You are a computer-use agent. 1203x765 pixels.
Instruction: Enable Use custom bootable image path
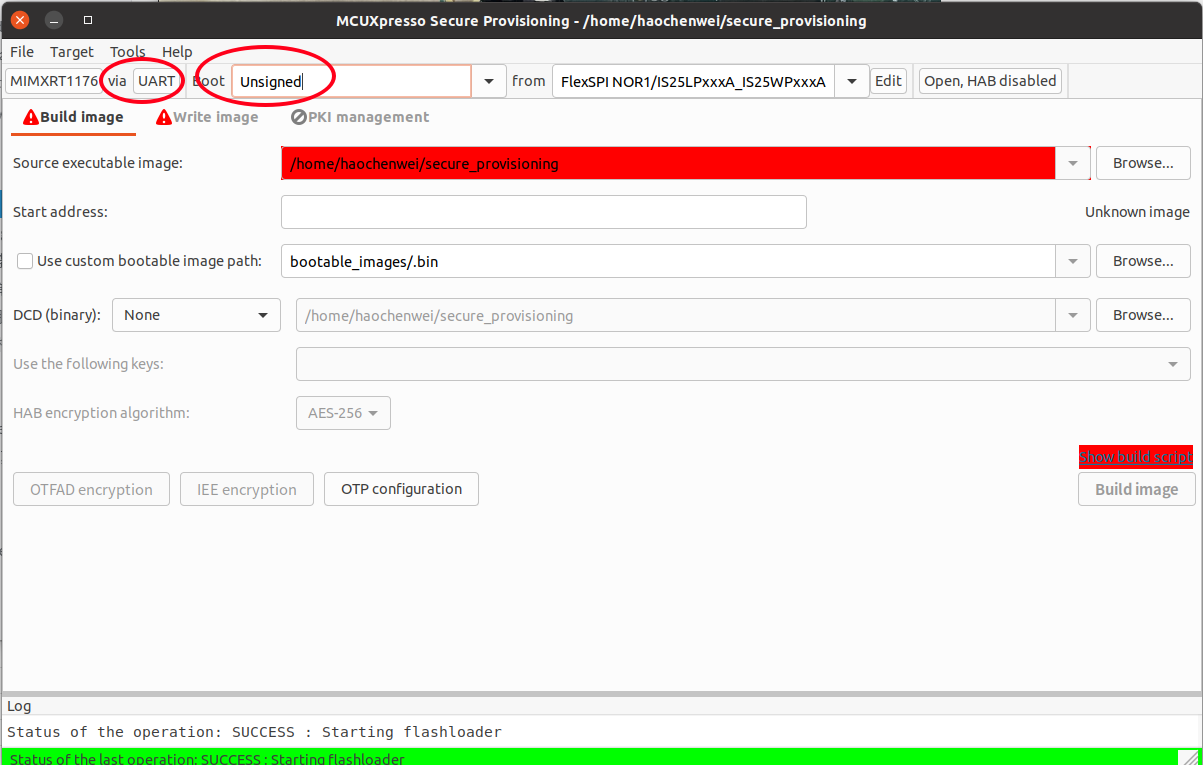click(25, 261)
